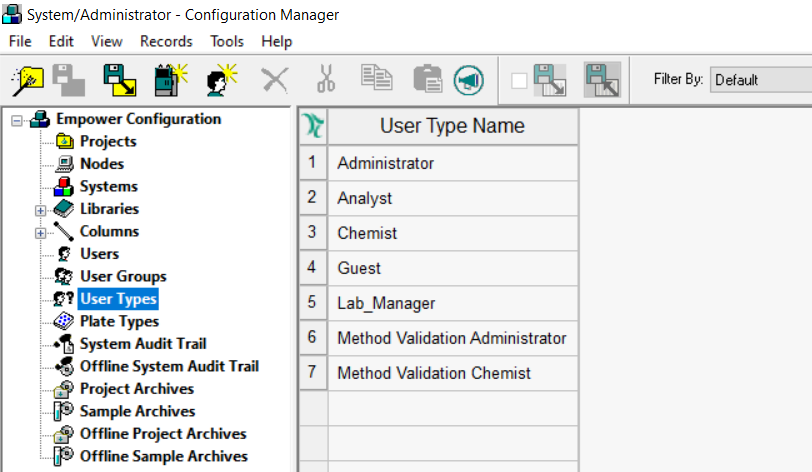Screen dimensions: 812x472
Task: Click the Nodes computer icon
Action: (x=65, y=164)
